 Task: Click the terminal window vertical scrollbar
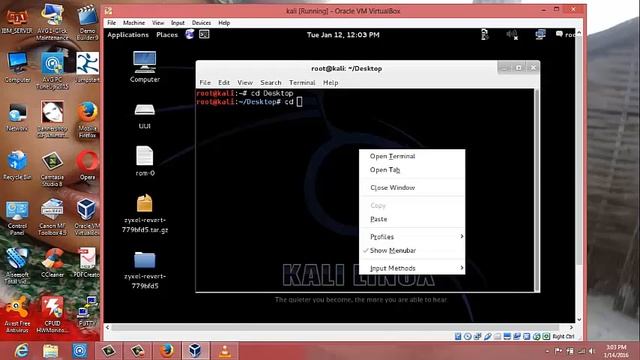click(537, 190)
